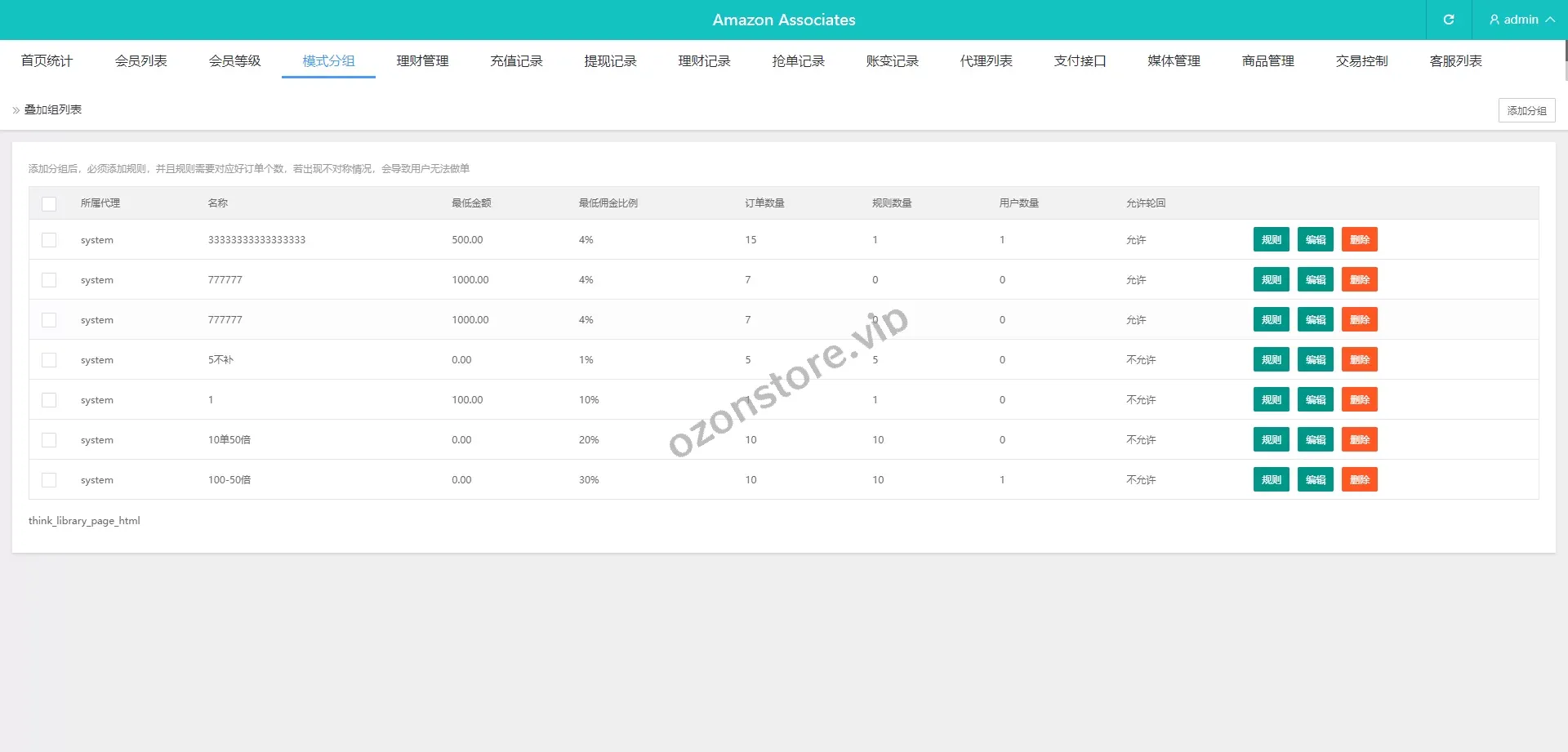Click 删除 on the 500.00 minimum row
This screenshot has height=752, width=1568.
coord(1359,240)
